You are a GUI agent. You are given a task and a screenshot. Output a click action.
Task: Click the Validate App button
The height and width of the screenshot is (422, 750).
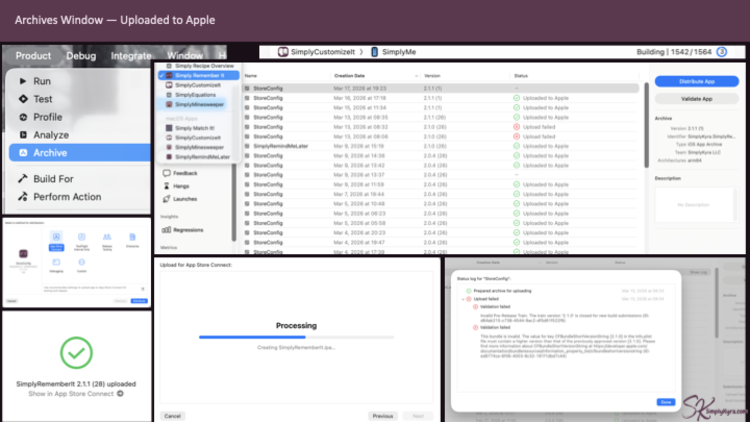[696, 99]
